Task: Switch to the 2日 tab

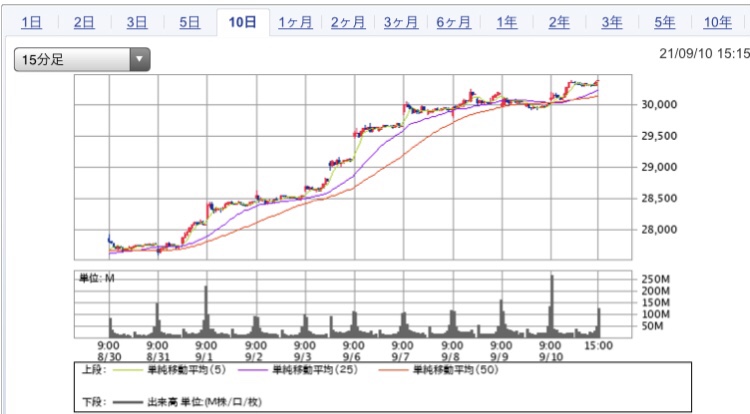Action: (84, 21)
